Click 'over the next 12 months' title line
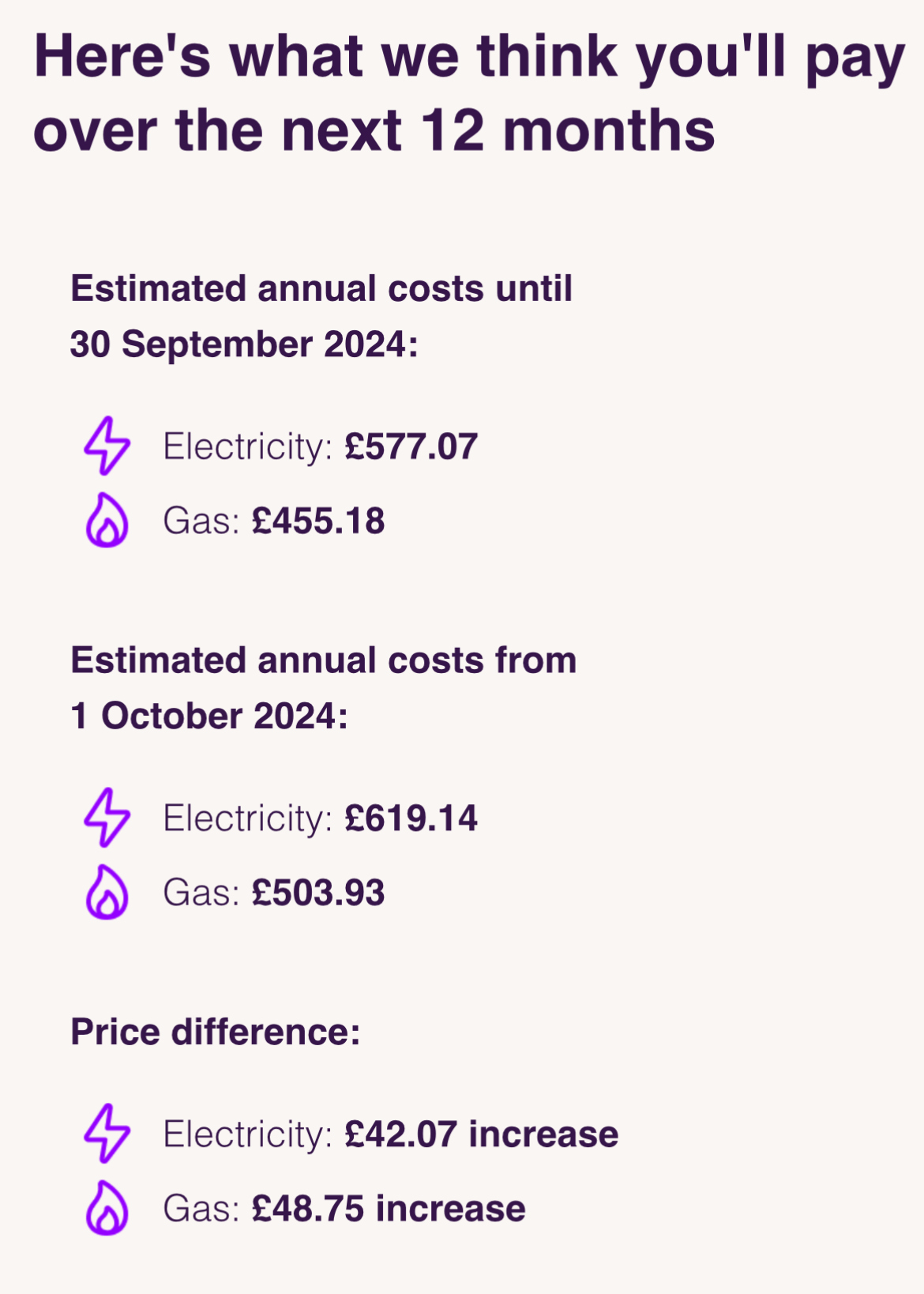The width and height of the screenshot is (924, 1294). pos(374,131)
